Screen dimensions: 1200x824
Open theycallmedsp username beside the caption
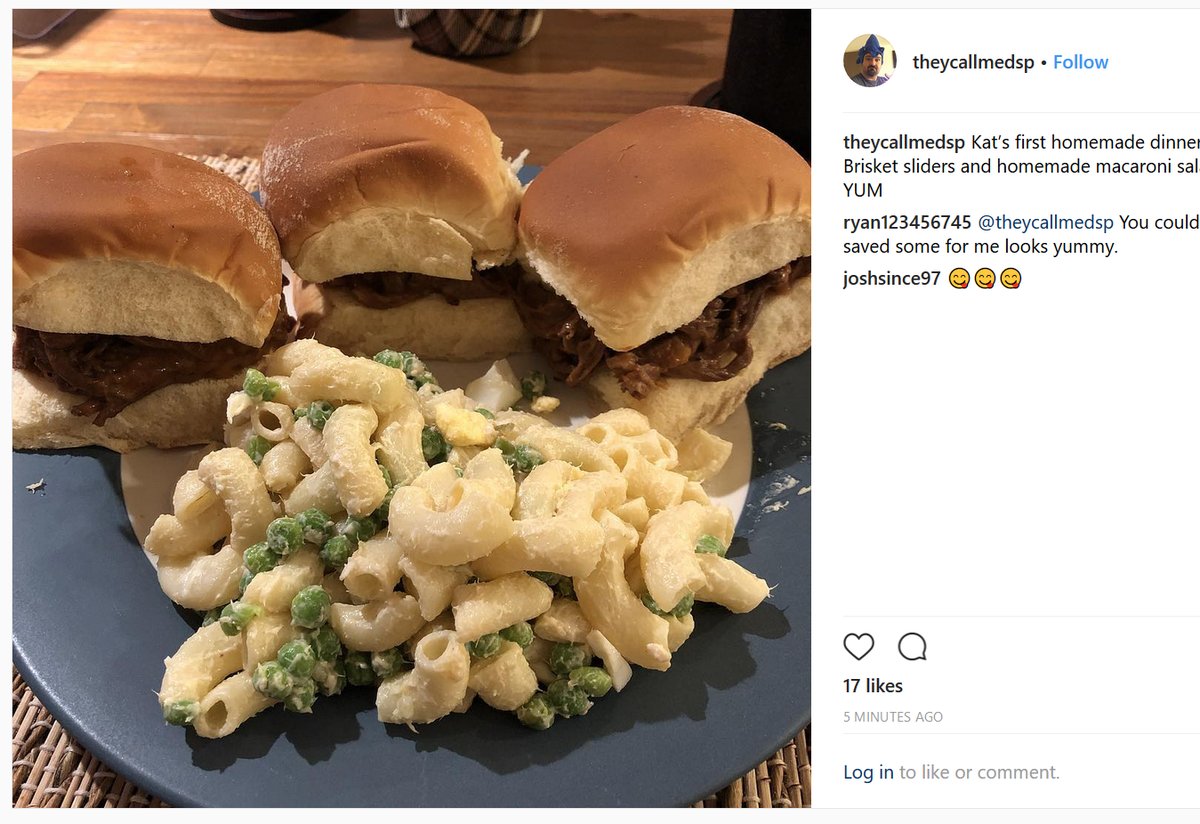point(905,142)
